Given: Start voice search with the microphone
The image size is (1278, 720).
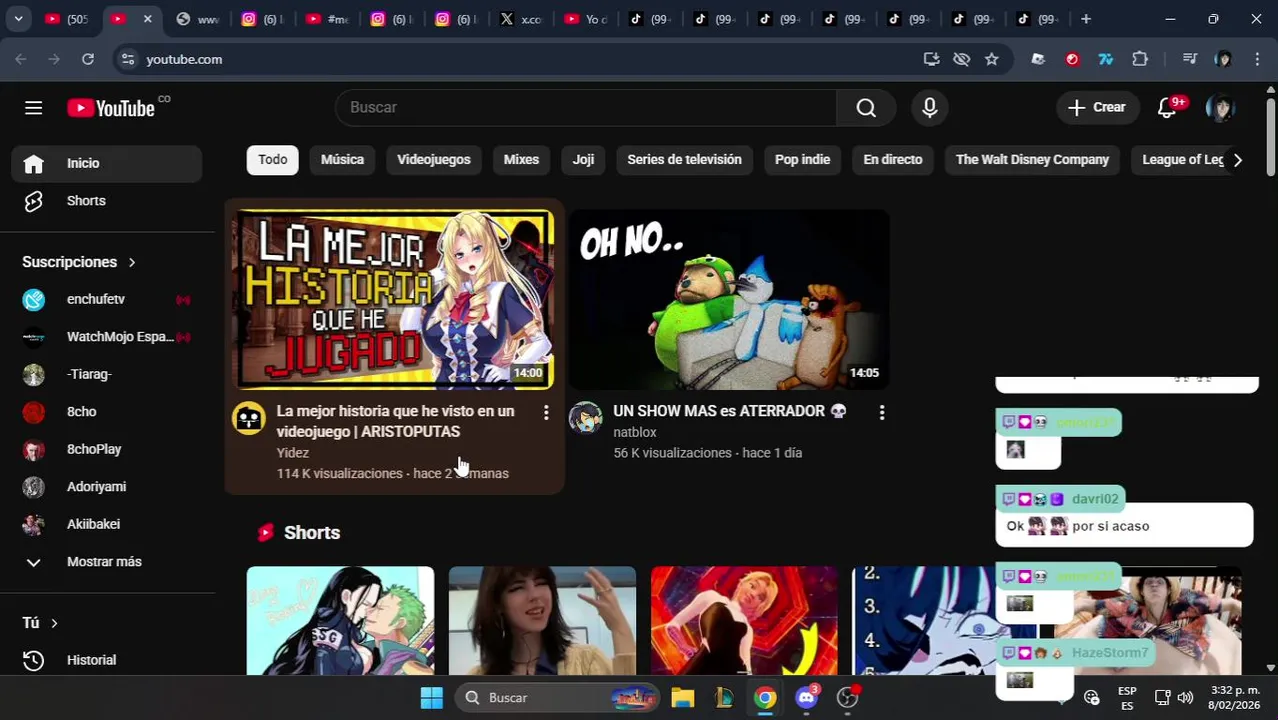Looking at the screenshot, I should coord(930,108).
